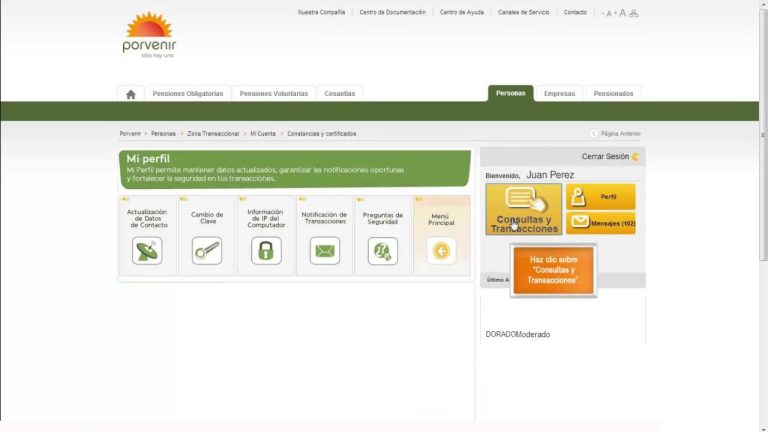Return via Menú Principal arrow icon

441,250
